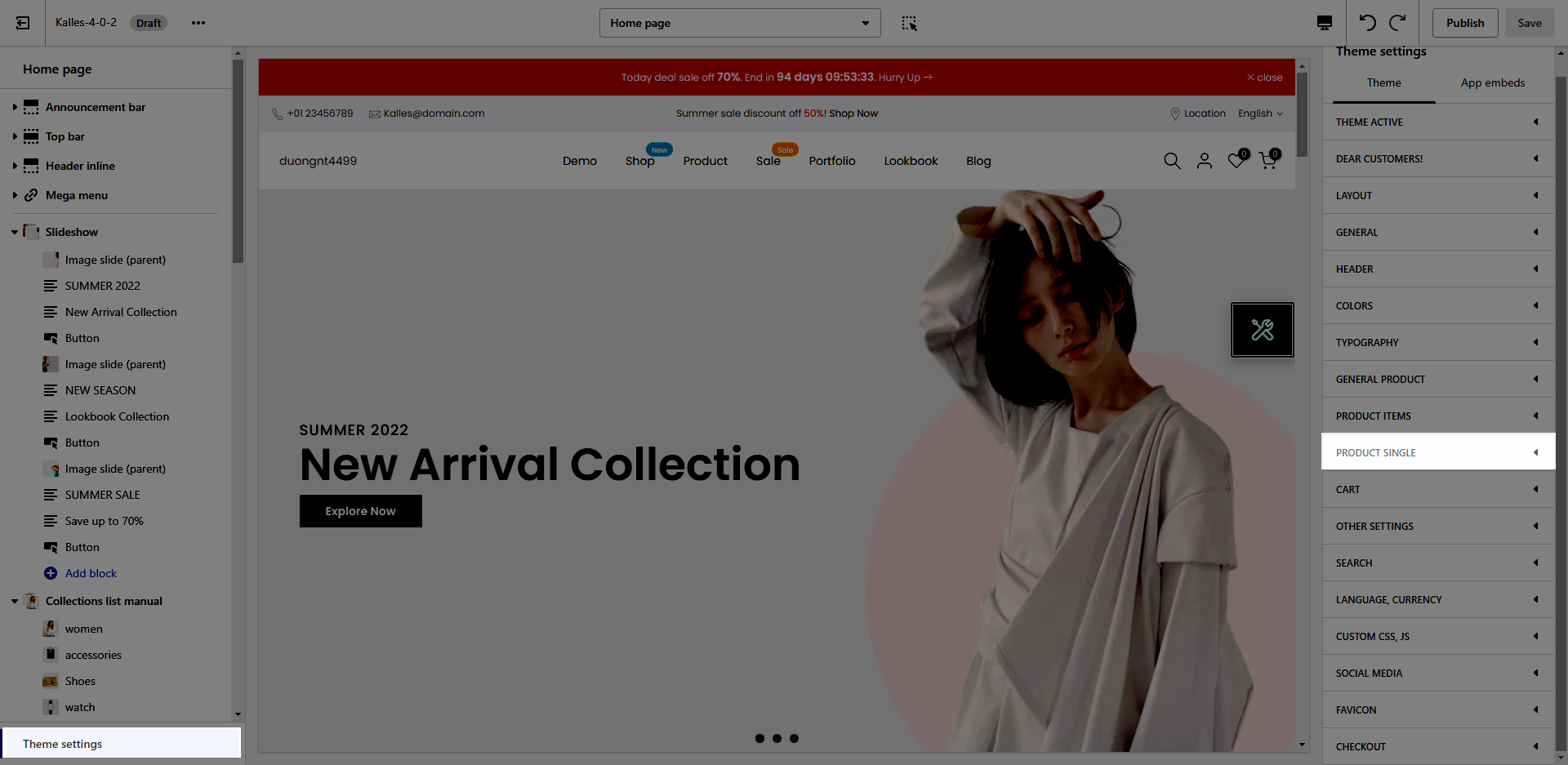Viewport: 1568px width, 765px height.
Task: Open the shopping cart icon
Action: tap(1268, 161)
